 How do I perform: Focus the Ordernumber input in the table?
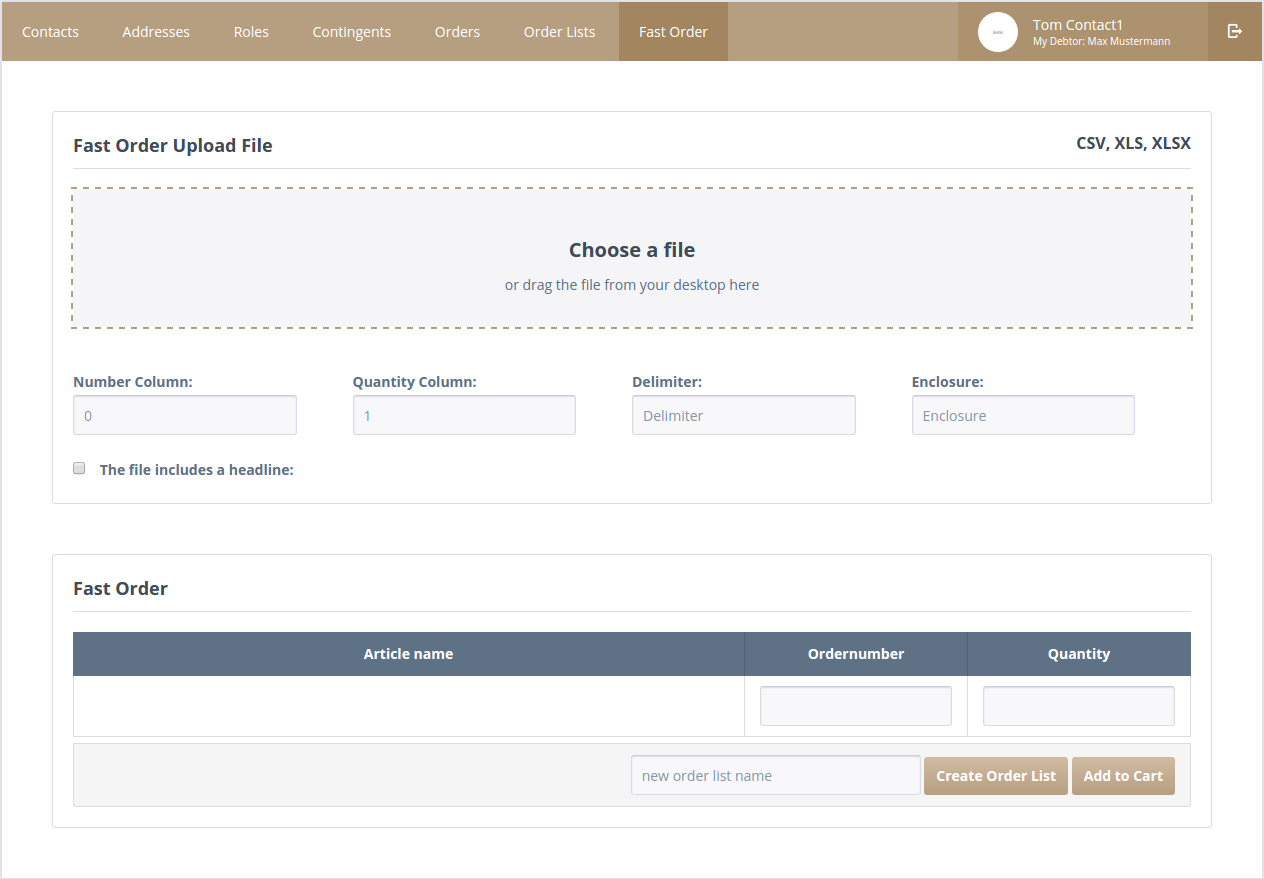(x=855, y=706)
